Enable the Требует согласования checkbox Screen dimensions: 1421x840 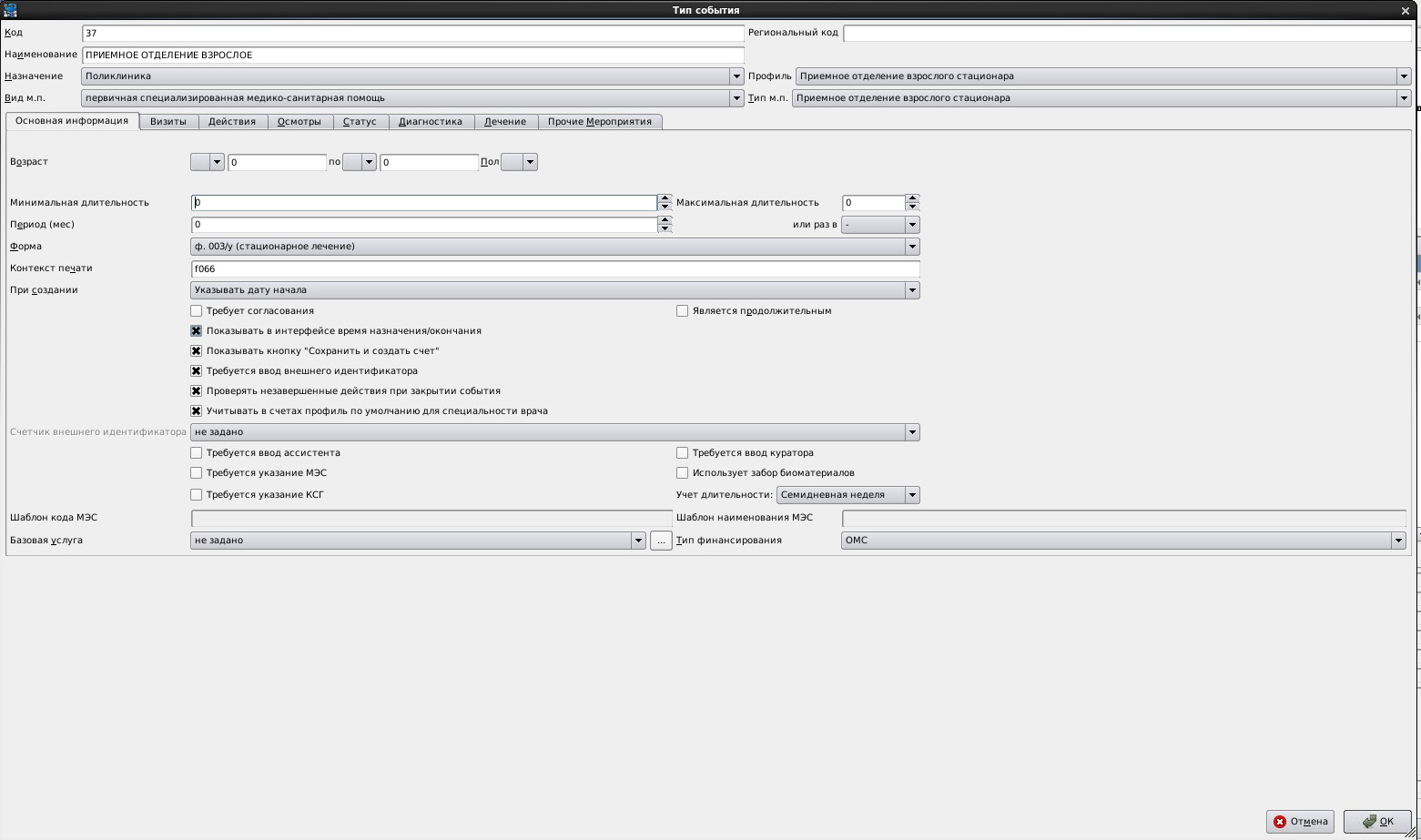[197, 311]
